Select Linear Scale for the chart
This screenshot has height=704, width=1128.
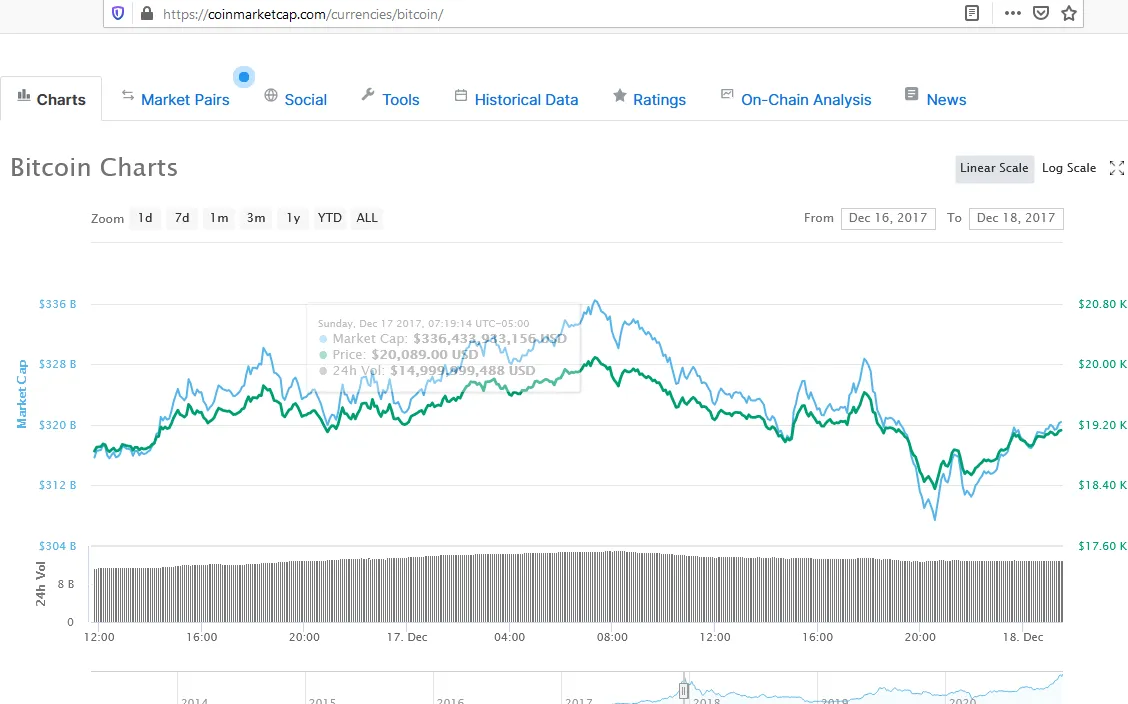click(994, 168)
